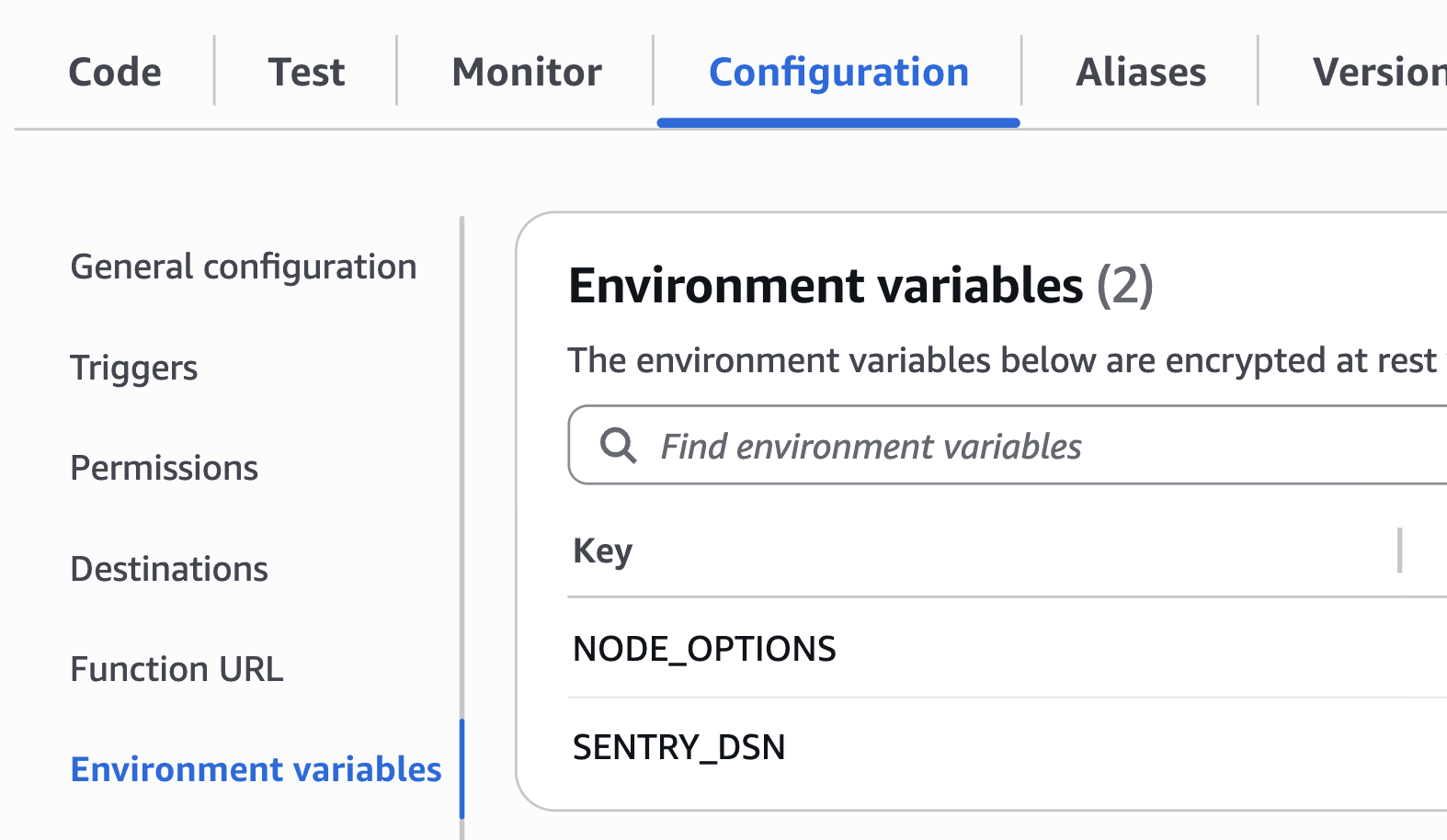This screenshot has height=840, width=1447.
Task: Switch to the Test tab
Action: coord(306,72)
